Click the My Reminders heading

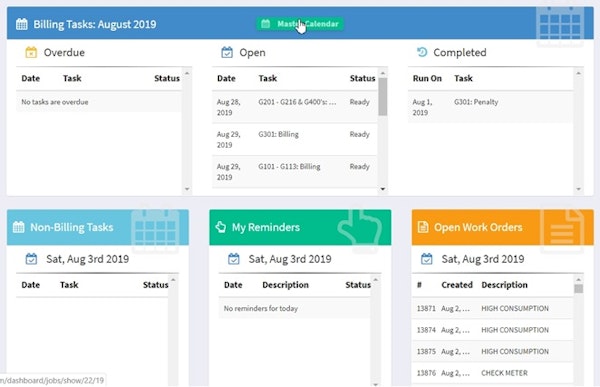point(266,227)
